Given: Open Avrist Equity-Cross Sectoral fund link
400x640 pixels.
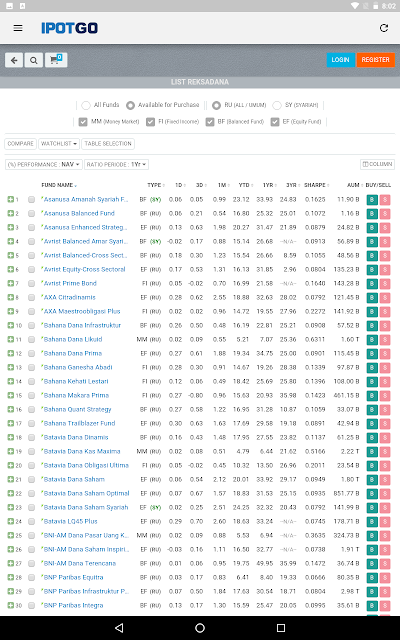Looking at the screenshot, I should (x=84, y=269).
